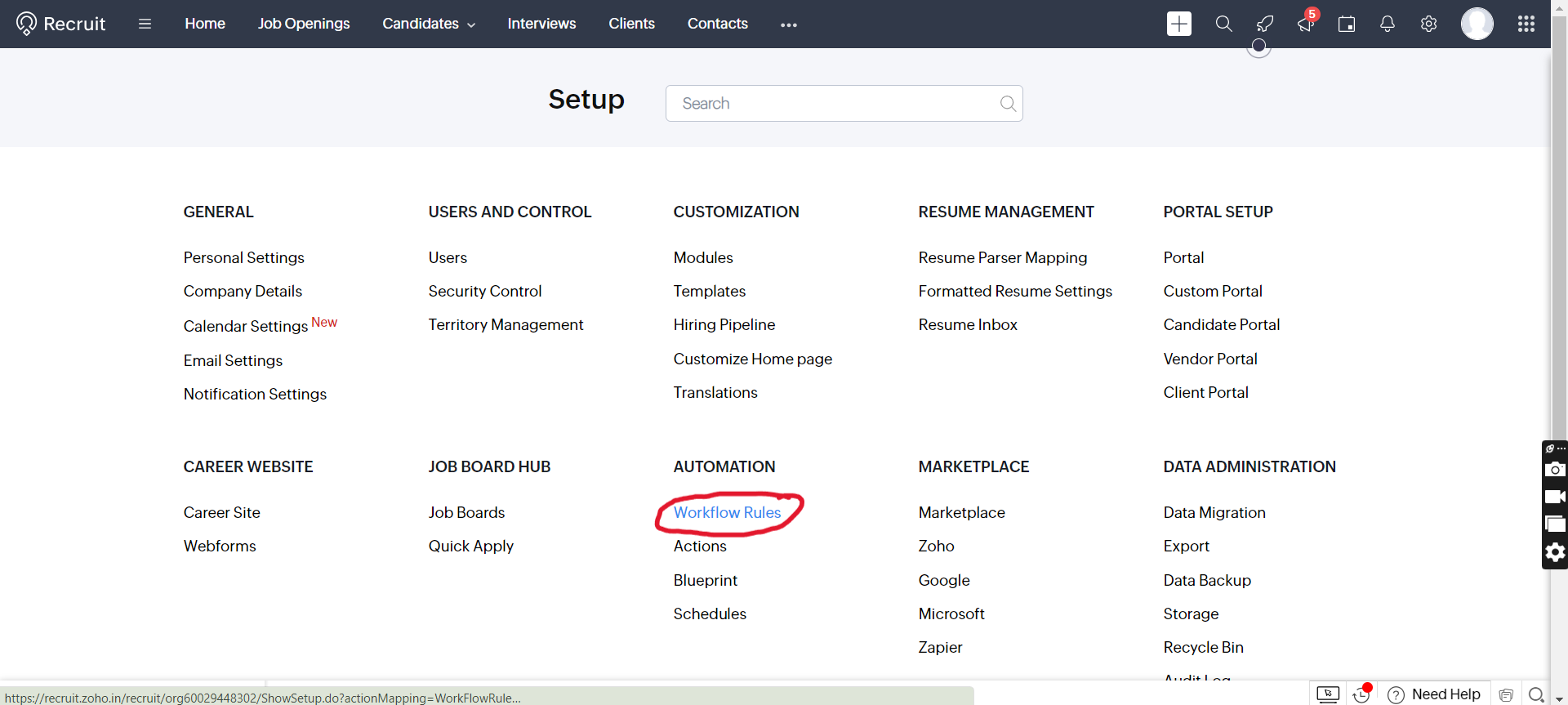
Task: Toggle the hamburger menu icon
Action: coord(145,24)
